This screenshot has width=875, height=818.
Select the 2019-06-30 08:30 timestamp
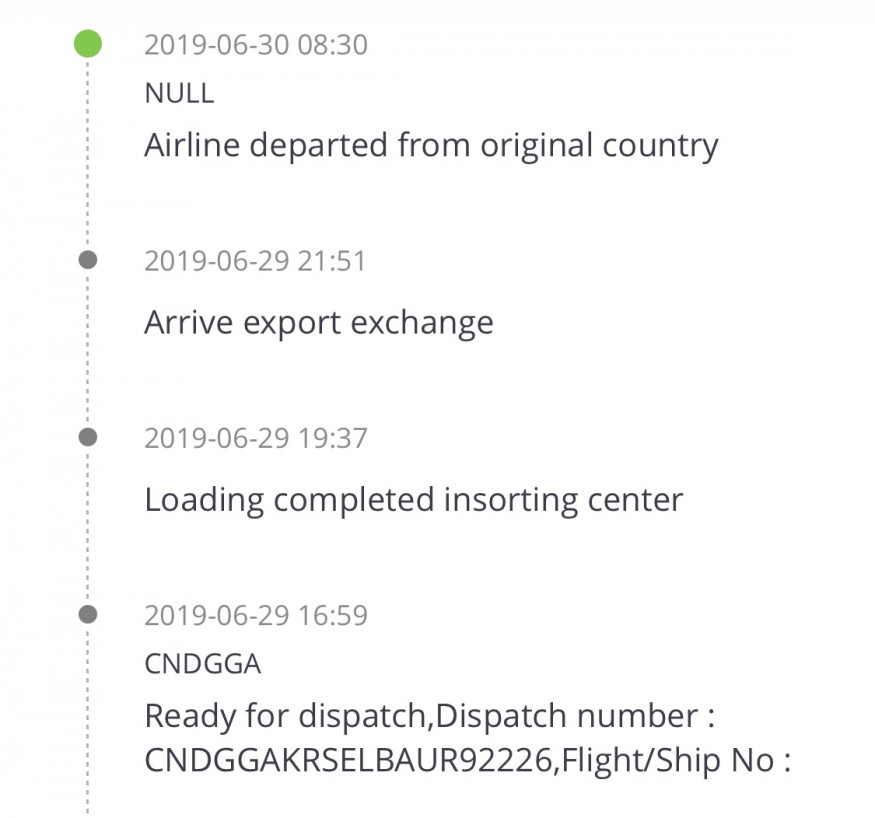coord(256,45)
